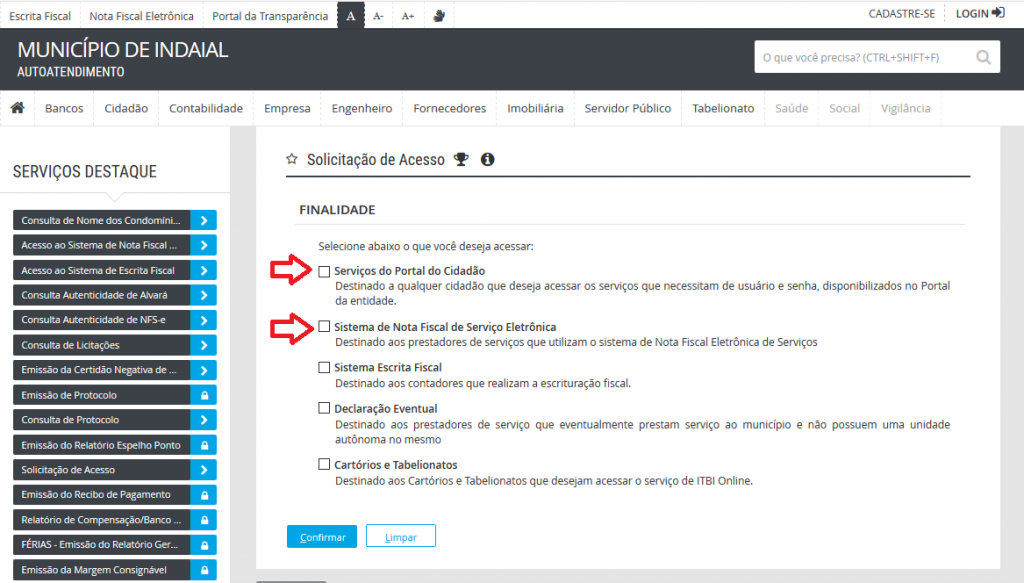The image size is (1024, 583).
Task: Tick the Cartórios e Tabelionatos checkbox
Action: [324, 465]
